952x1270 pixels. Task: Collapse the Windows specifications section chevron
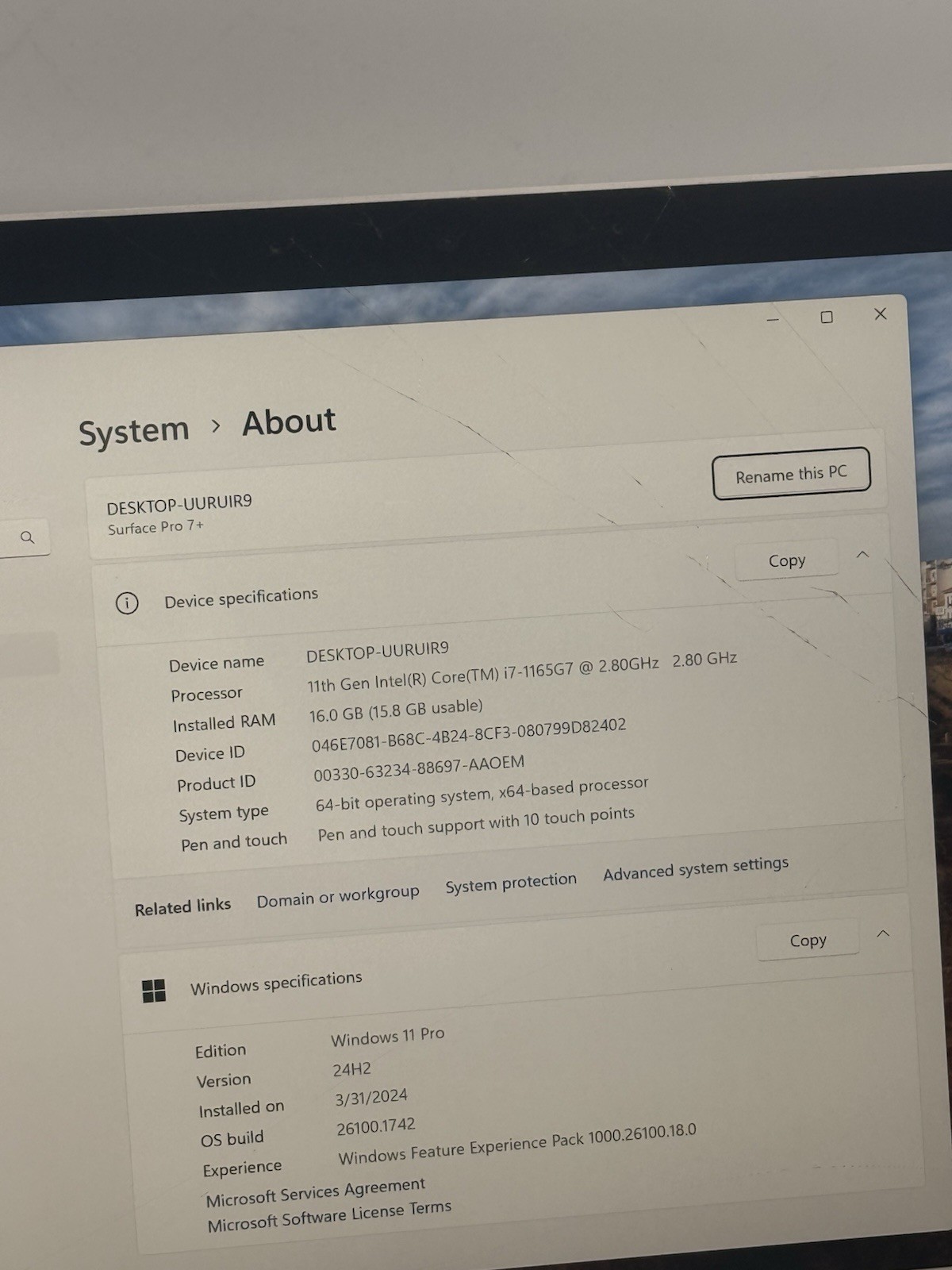click(883, 933)
